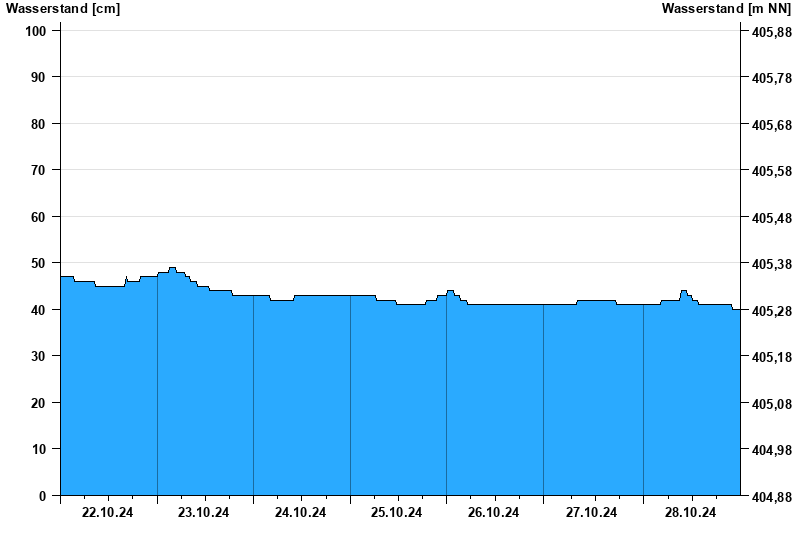Click the 405,48 value on right axis
Screen dimensions: 800x550
[771, 218]
